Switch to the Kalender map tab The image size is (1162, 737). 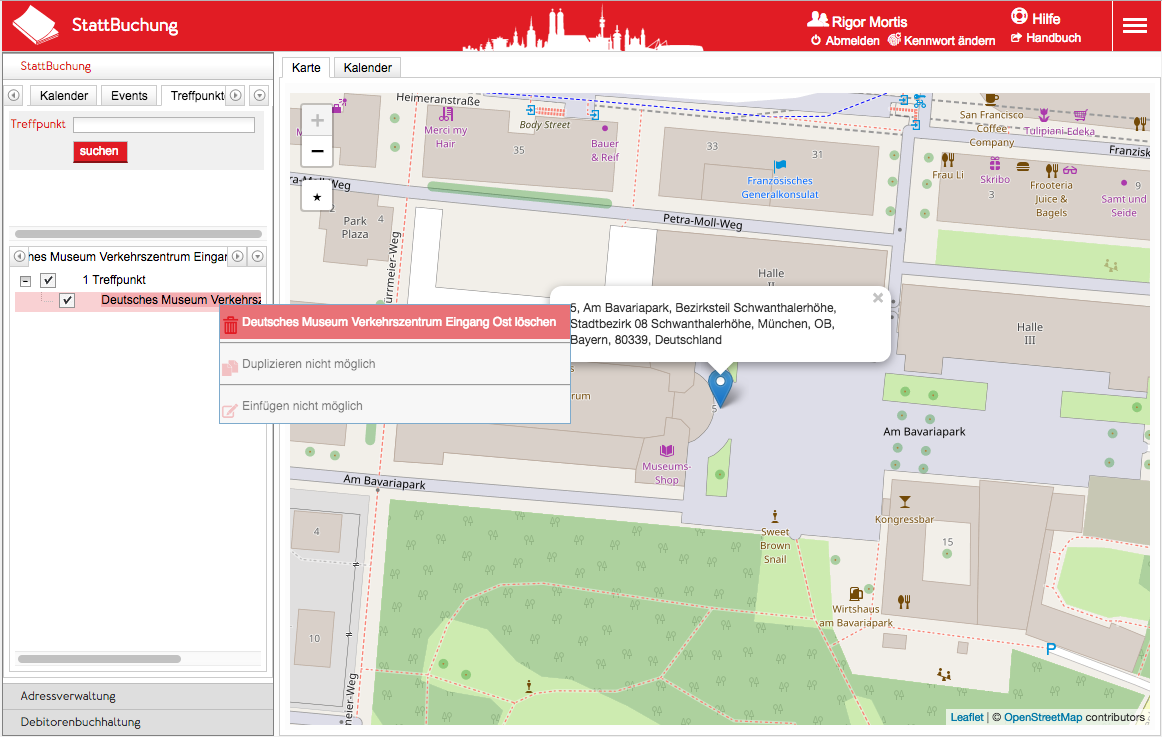(367, 67)
